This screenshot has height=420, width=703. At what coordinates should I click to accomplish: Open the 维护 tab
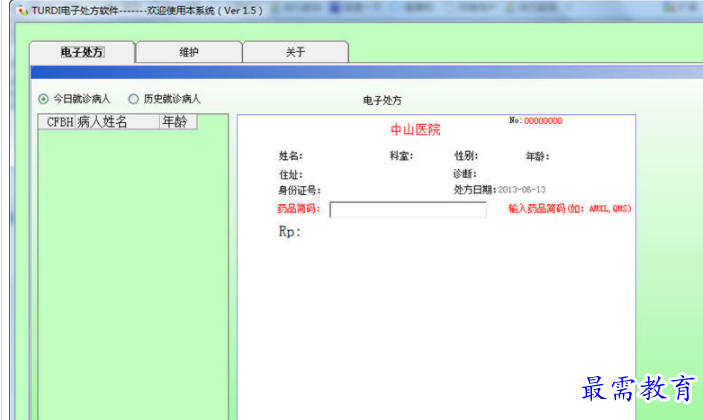189,52
